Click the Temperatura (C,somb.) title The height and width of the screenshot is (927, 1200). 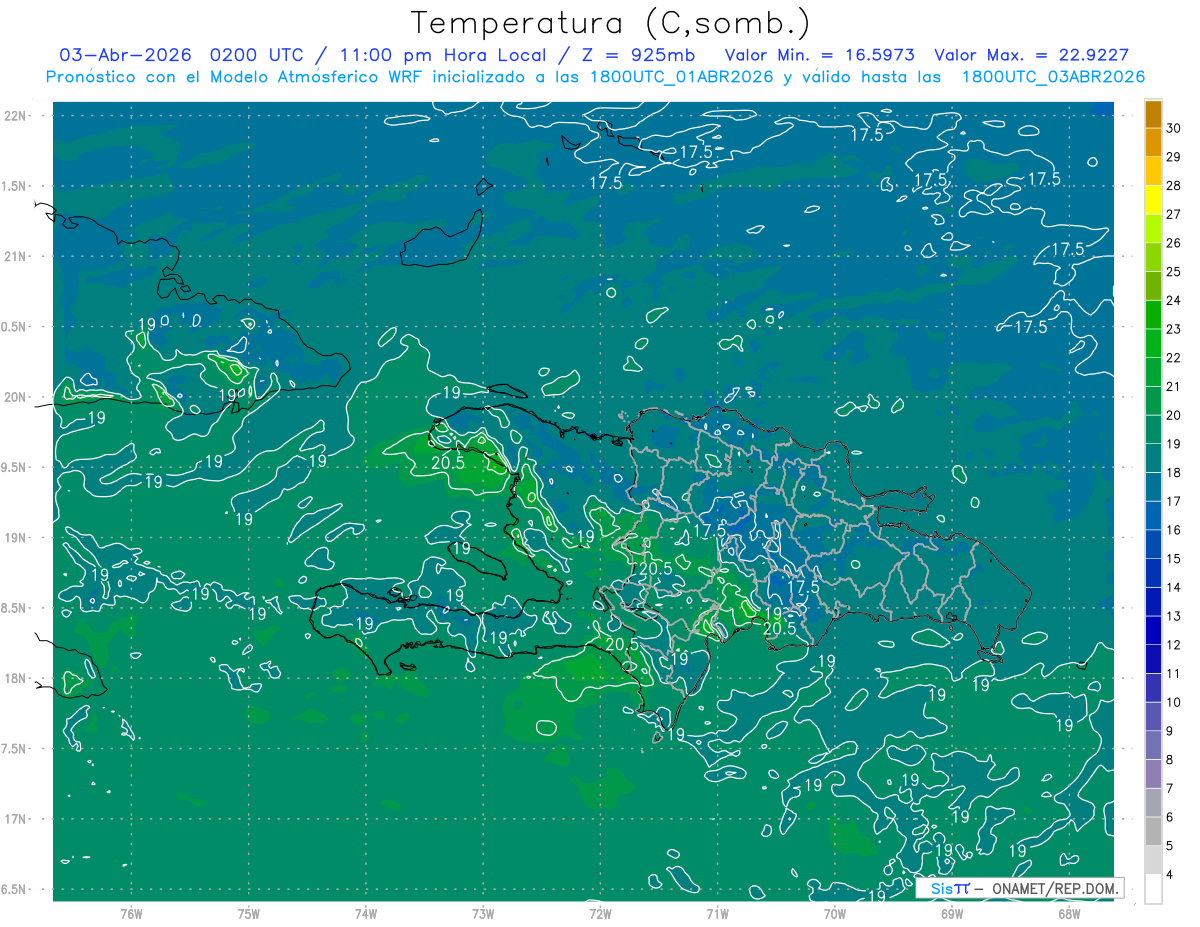(x=610, y=22)
